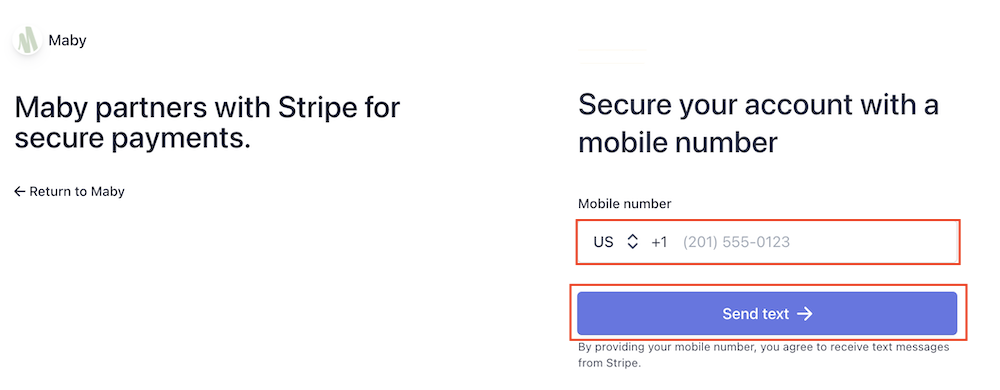Click the up-down chevron next to US
The height and width of the screenshot is (390, 1000).
(632, 242)
